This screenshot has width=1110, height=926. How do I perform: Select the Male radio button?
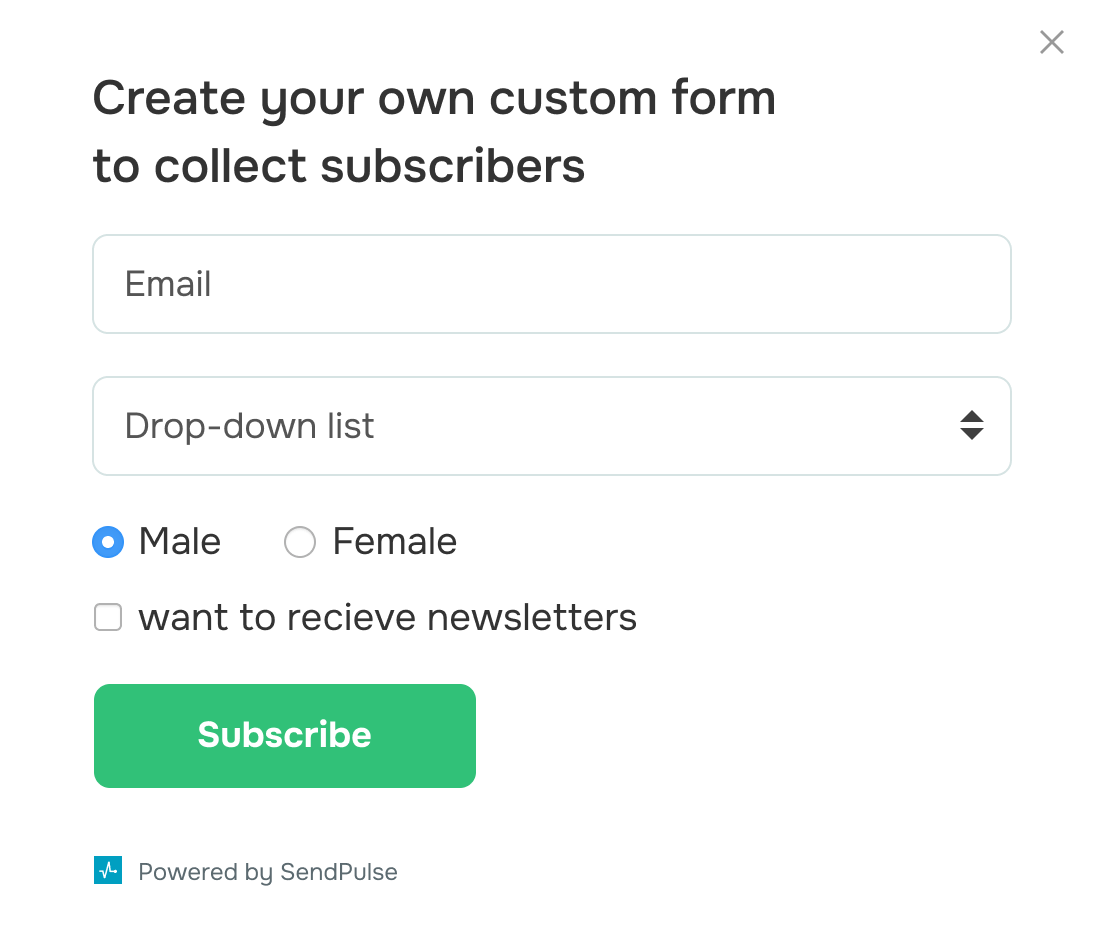(108, 543)
